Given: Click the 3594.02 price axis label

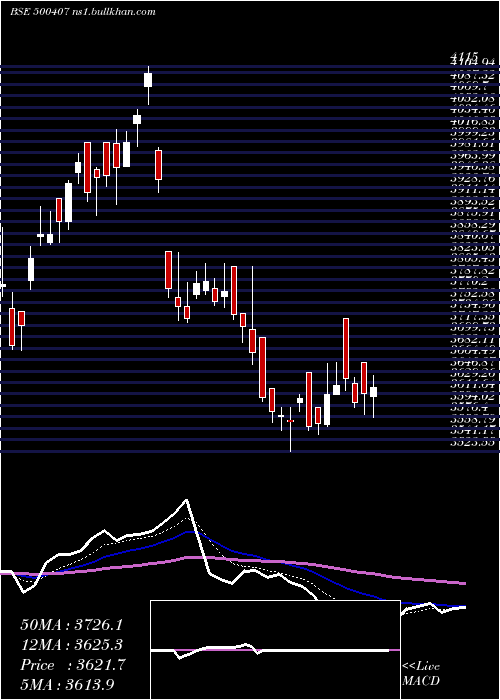Looking at the screenshot, I should [474, 397].
